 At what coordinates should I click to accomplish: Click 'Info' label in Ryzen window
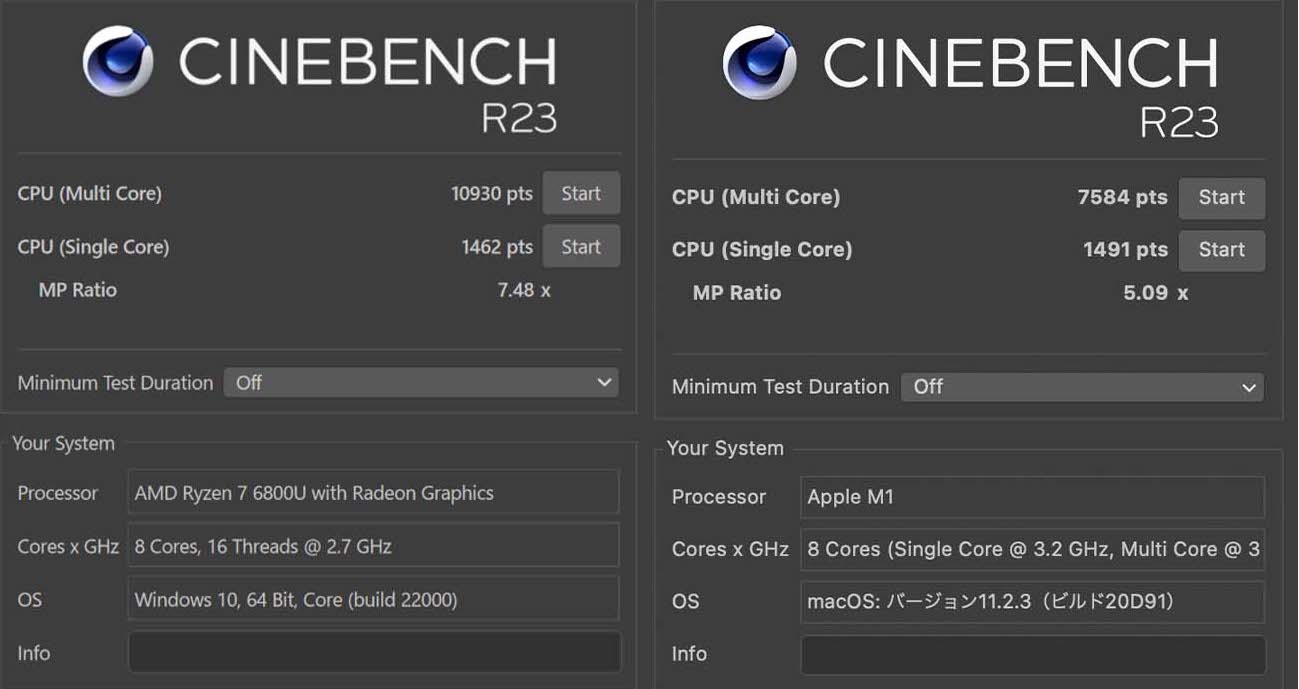[x=34, y=653]
